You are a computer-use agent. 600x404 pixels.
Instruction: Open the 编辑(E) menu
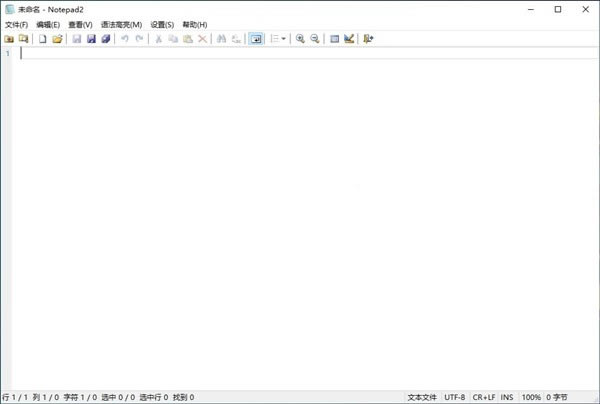tap(48, 25)
